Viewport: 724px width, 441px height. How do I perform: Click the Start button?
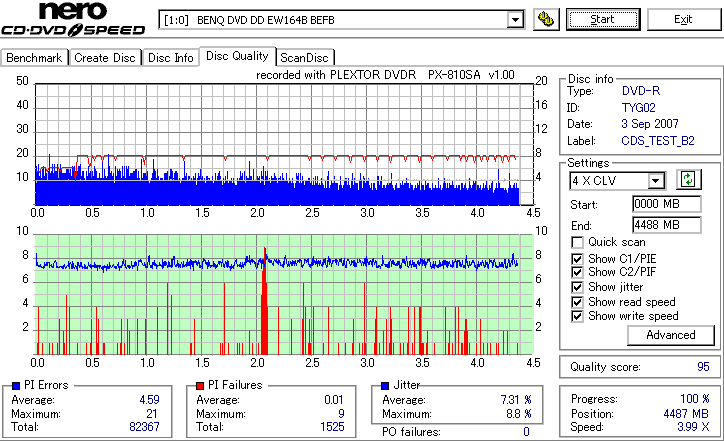[x=603, y=19]
